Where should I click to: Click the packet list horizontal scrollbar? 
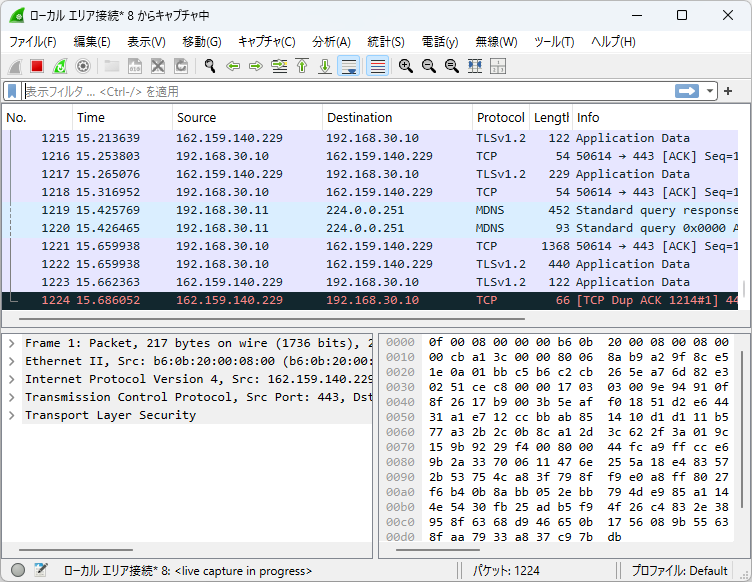click(271, 318)
